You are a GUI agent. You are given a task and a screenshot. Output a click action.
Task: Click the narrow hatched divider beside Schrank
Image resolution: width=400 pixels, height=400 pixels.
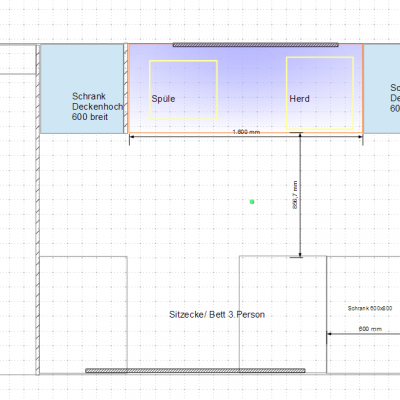click(126, 89)
